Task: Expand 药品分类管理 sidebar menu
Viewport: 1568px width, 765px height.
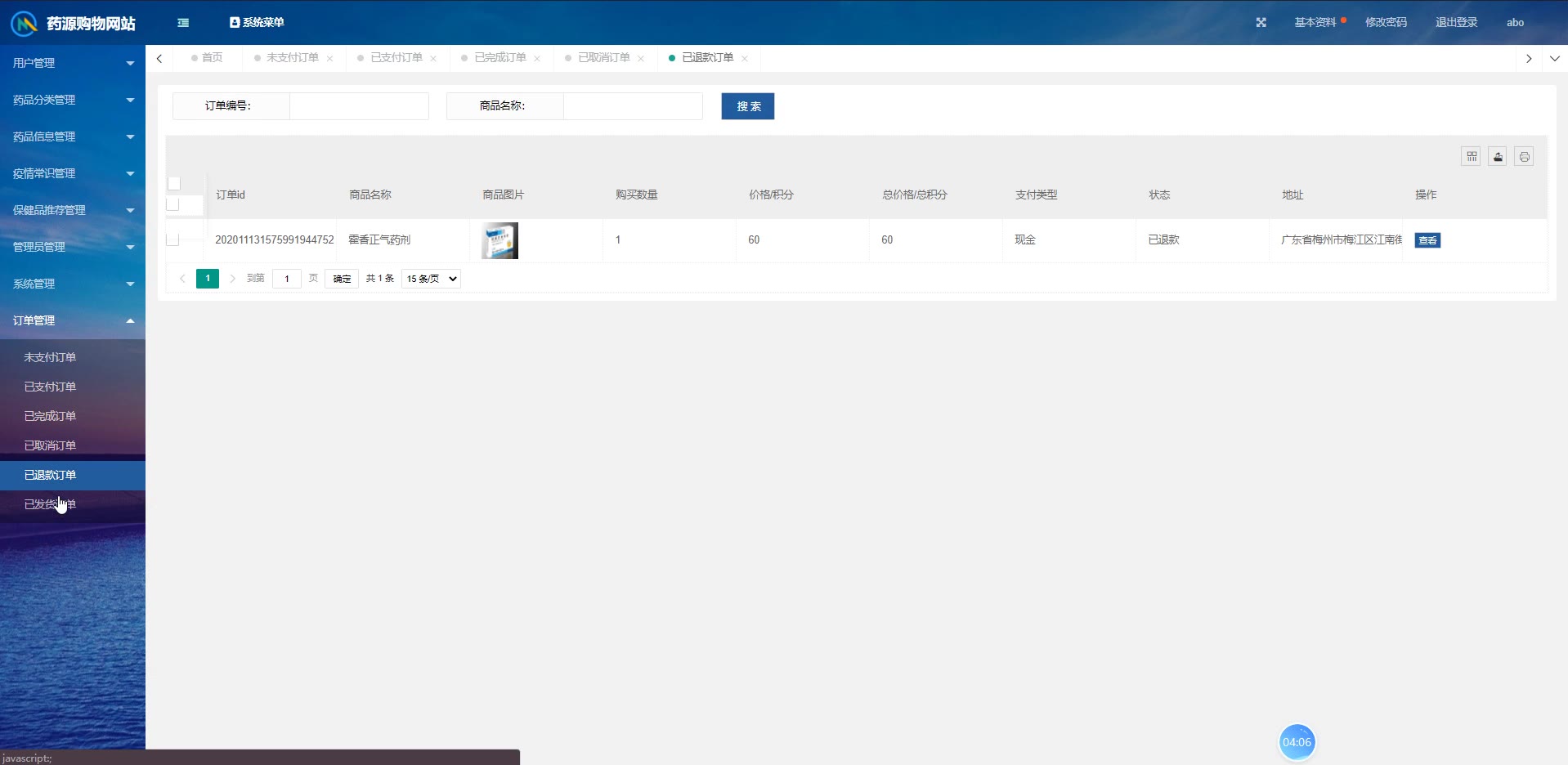Action: (73, 100)
